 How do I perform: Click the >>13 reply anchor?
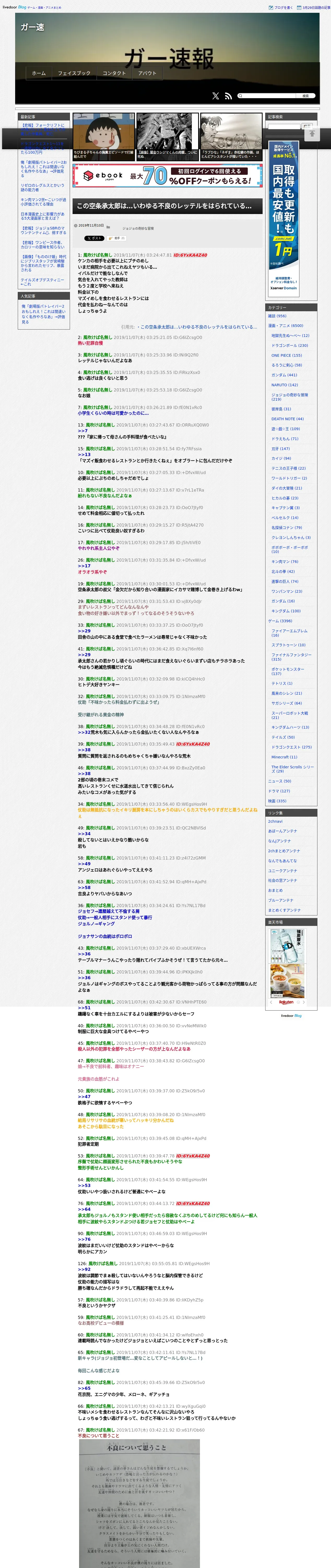click(84, 455)
